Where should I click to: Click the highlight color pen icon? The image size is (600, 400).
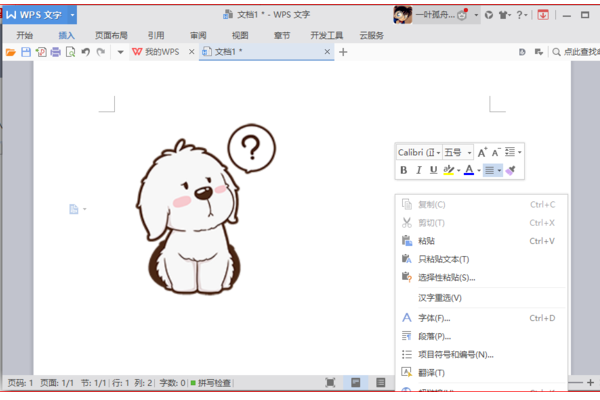tap(448, 171)
